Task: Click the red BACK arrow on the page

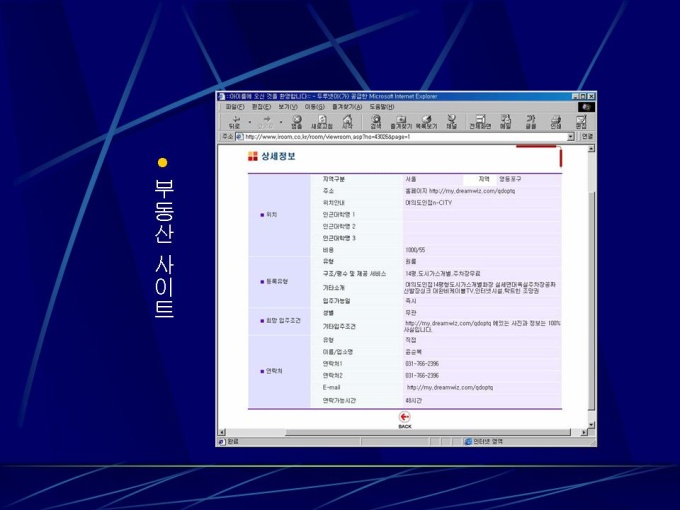Action: (x=404, y=418)
